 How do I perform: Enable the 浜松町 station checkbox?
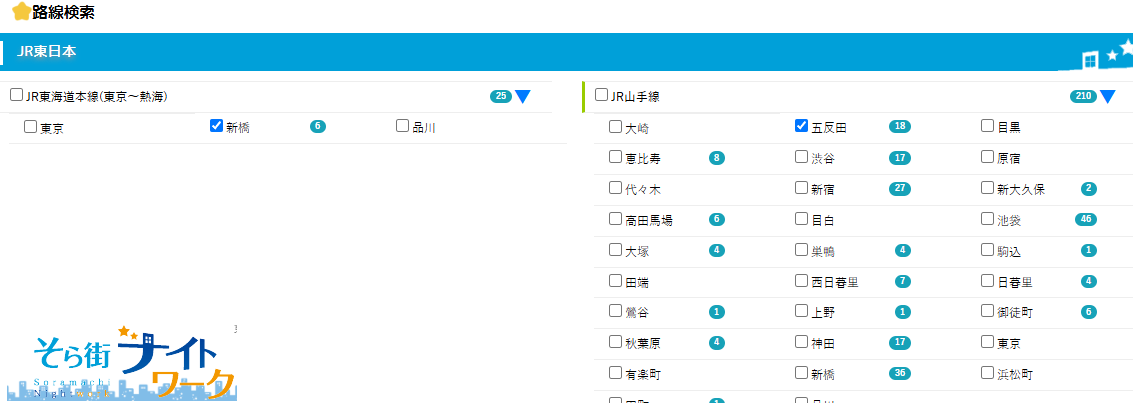(988, 373)
